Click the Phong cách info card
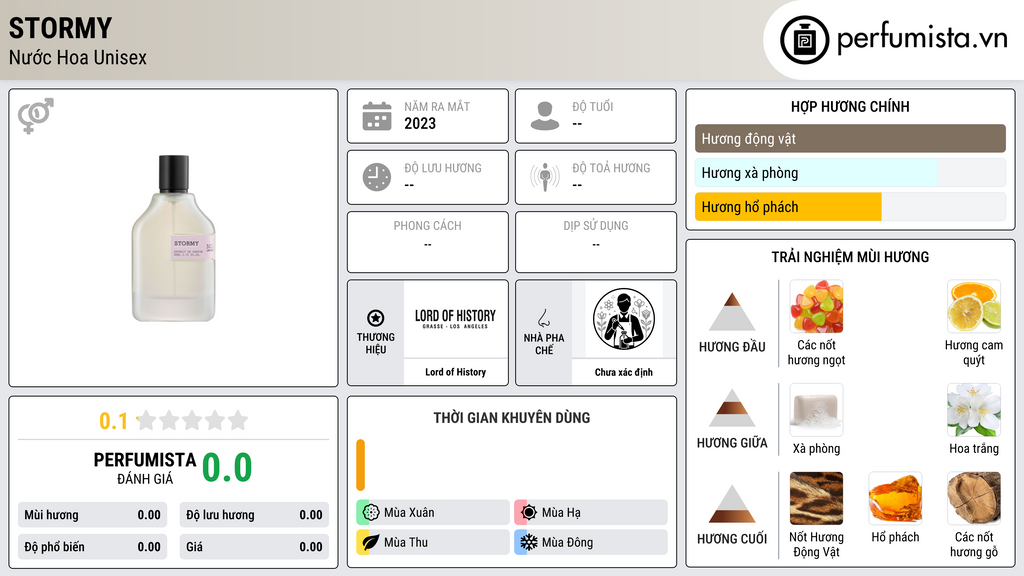The image size is (1024, 576). pos(428,242)
